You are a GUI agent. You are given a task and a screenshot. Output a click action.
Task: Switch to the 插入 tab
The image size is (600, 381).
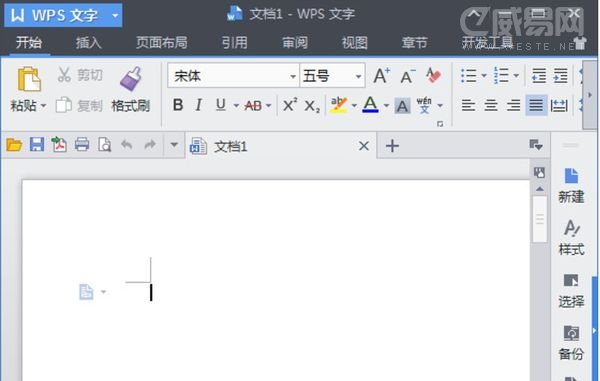click(88, 42)
